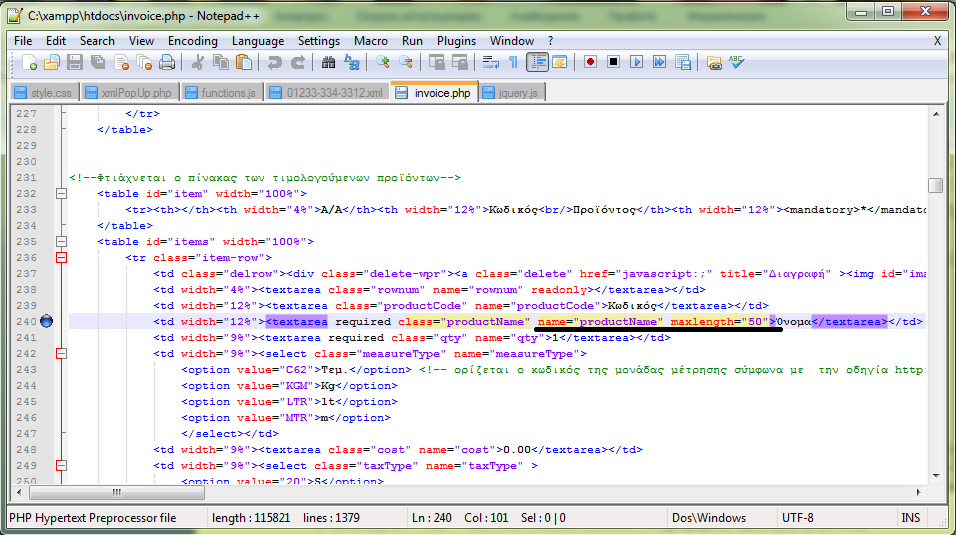Switch to the 01233-334-3312.xml tab

click(x=328, y=93)
